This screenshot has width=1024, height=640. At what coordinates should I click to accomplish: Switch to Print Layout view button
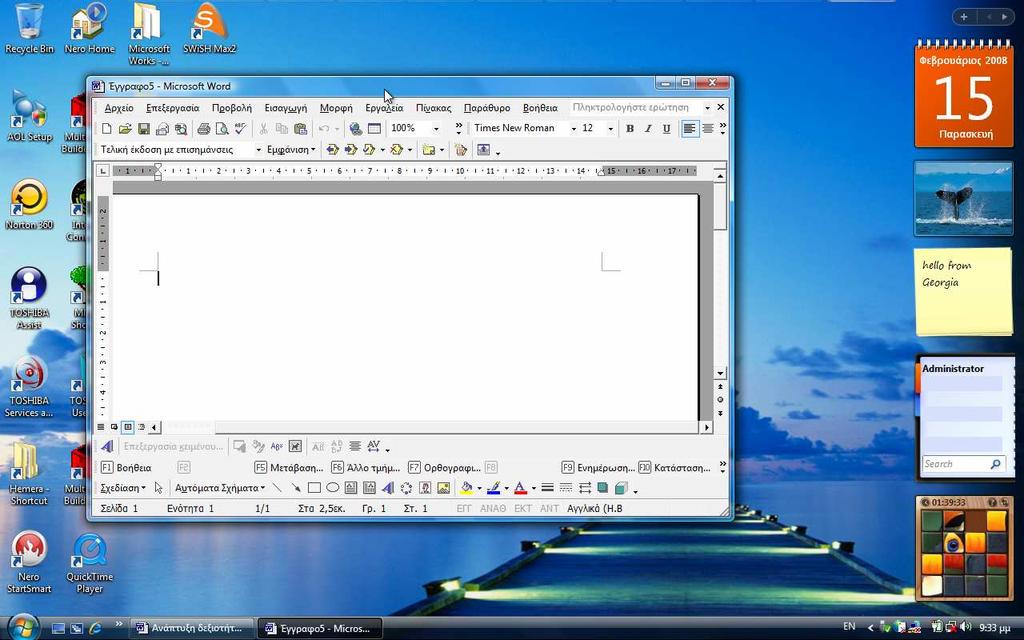pos(128,427)
